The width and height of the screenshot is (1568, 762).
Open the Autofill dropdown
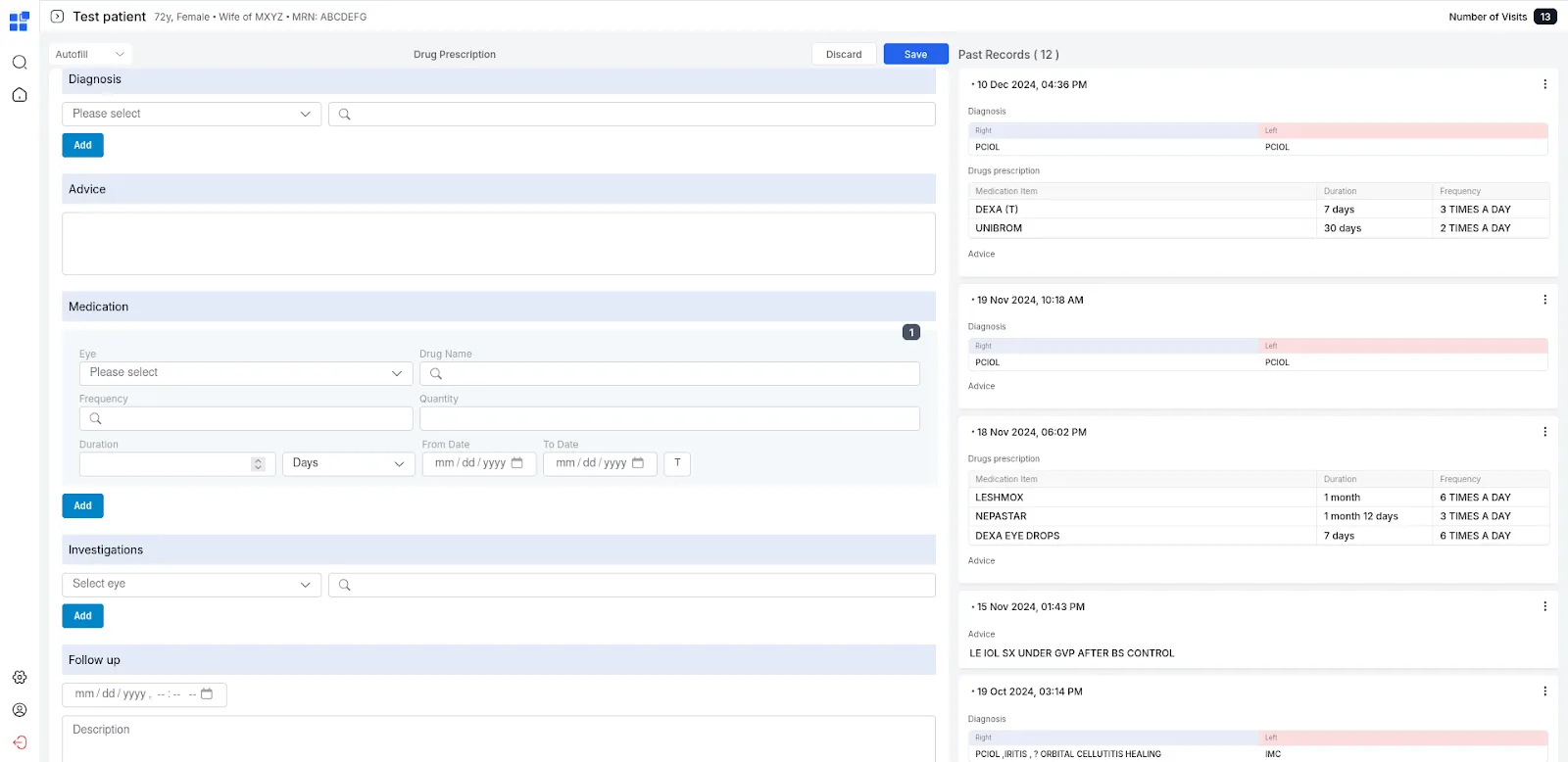(90, 55)
